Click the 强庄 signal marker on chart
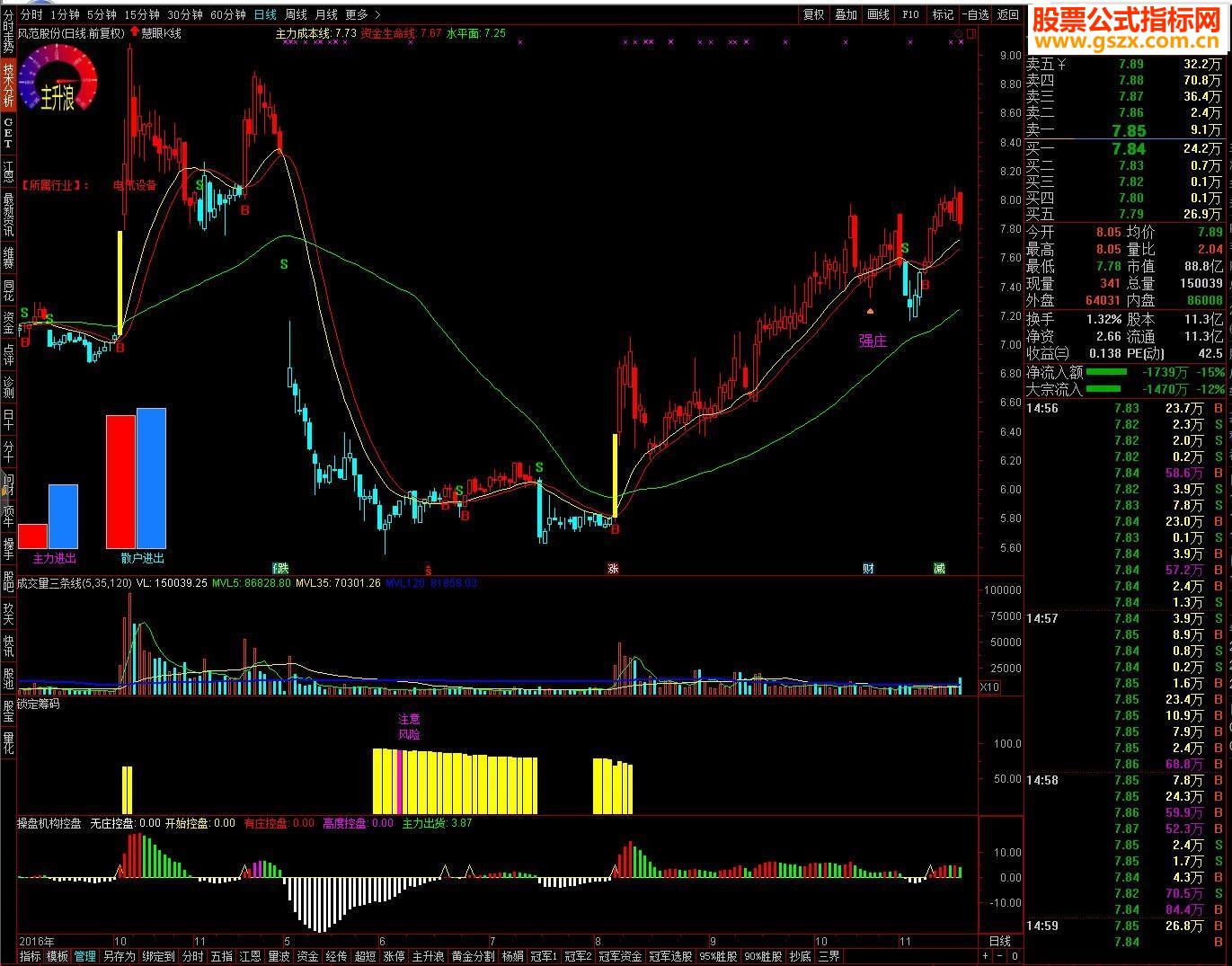 (x=872, y=341)
